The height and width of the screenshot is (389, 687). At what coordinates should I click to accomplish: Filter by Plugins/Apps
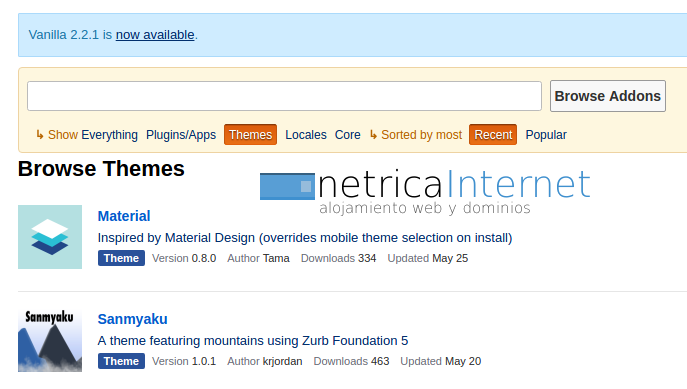click(181, 134)
